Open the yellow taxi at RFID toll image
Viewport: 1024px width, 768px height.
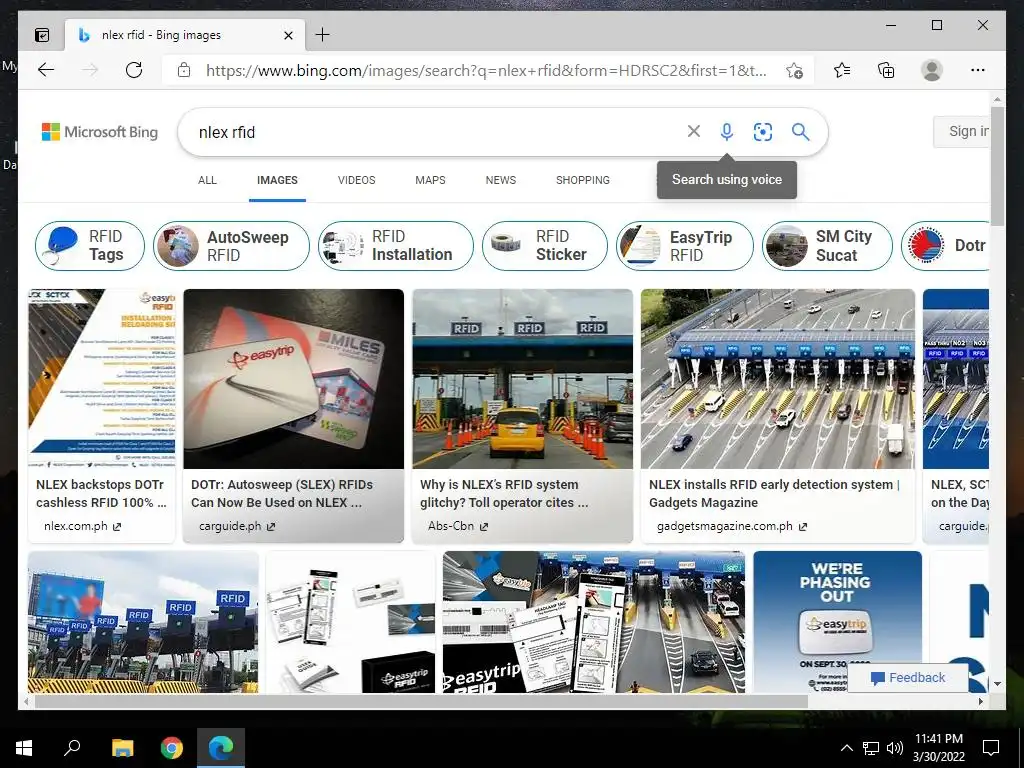(x=522, y=379)
